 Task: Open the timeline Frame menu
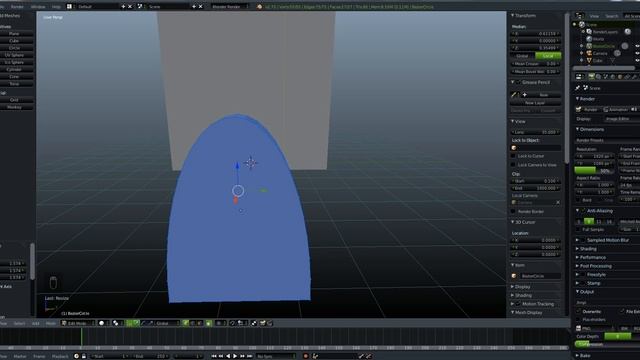[40, 356]
